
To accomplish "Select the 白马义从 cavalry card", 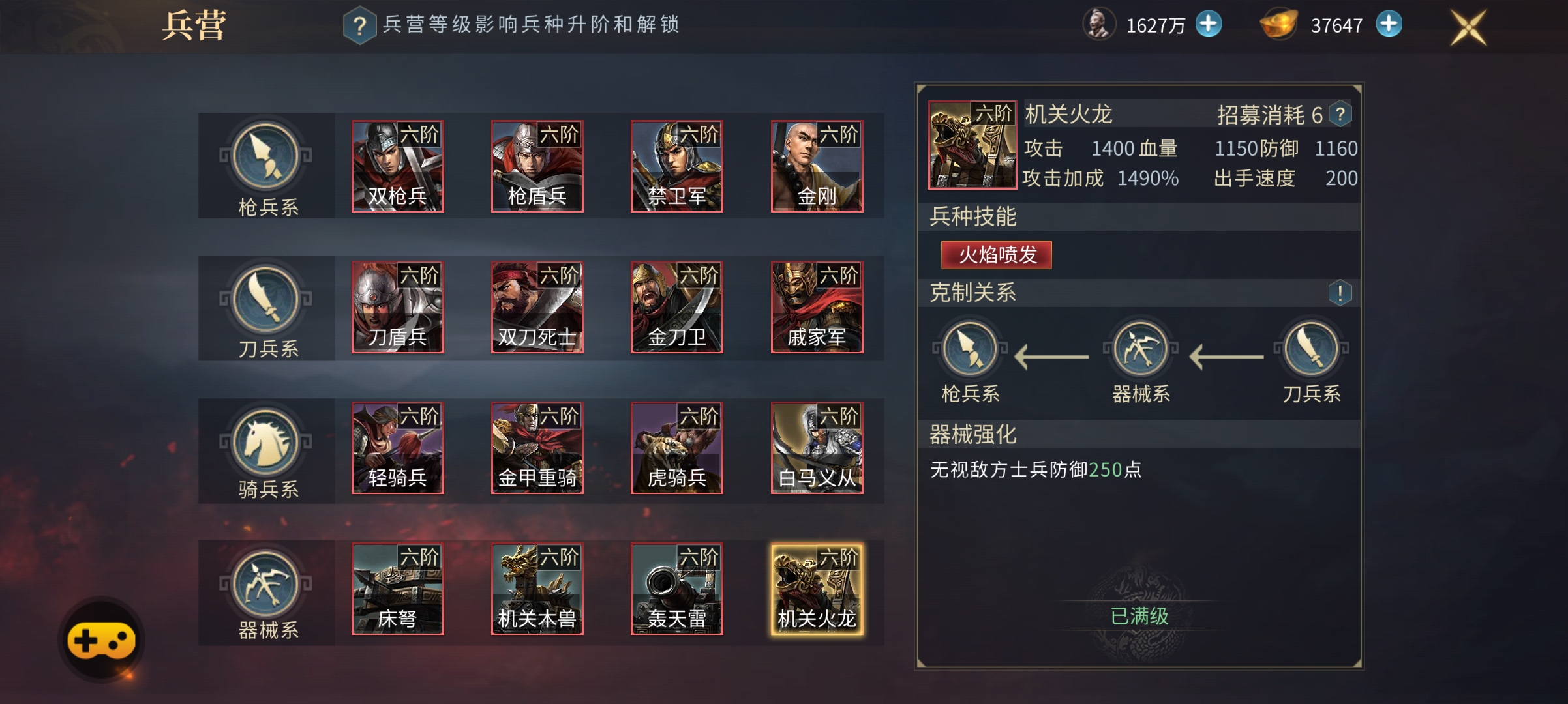I will coord(817,448).
